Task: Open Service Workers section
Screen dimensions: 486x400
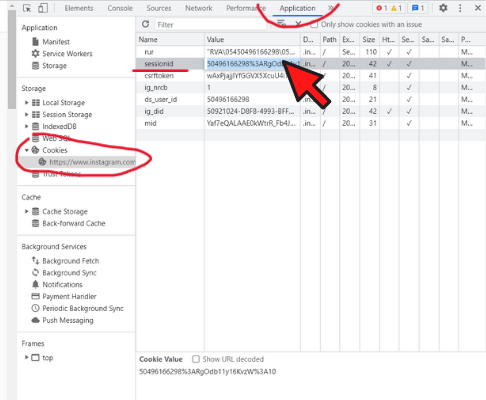Action: click(67, 53)
